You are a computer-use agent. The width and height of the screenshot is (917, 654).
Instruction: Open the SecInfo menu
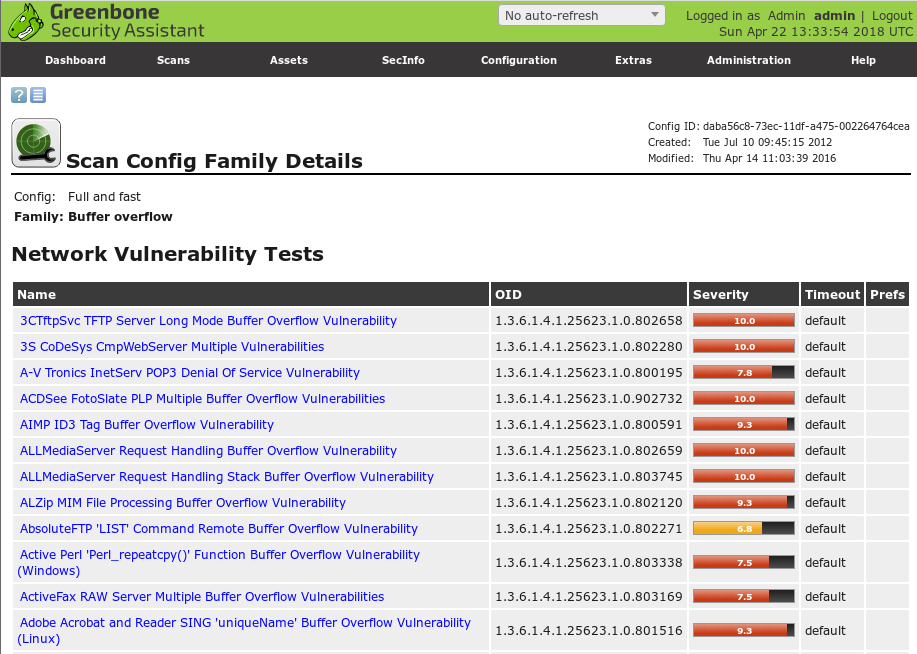[x=403, y=60]
